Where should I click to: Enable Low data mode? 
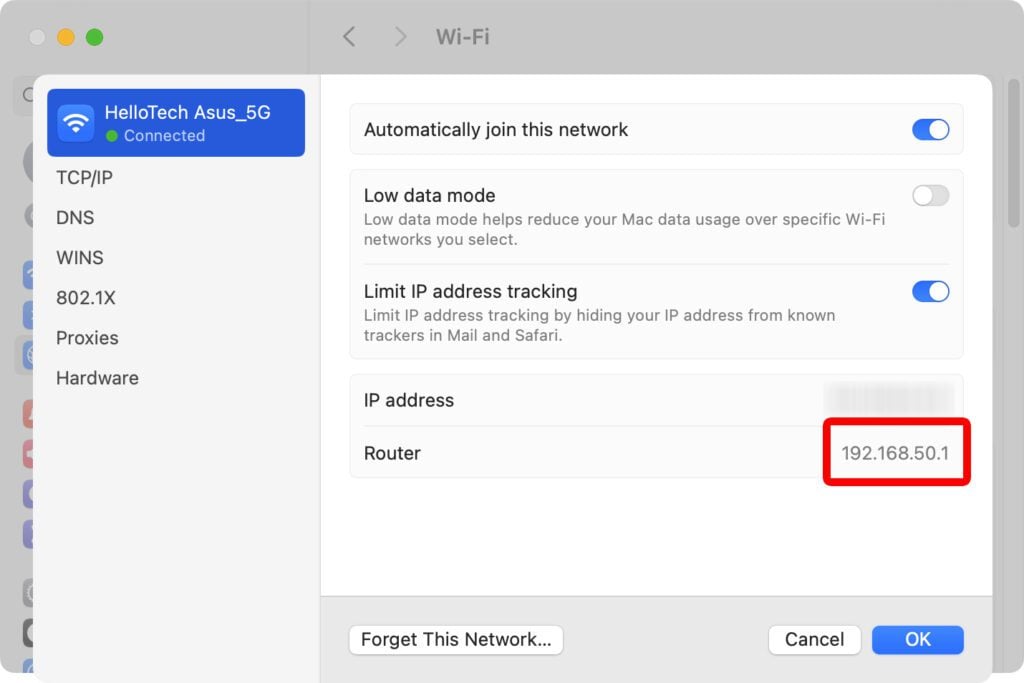[x=930, y=195]
